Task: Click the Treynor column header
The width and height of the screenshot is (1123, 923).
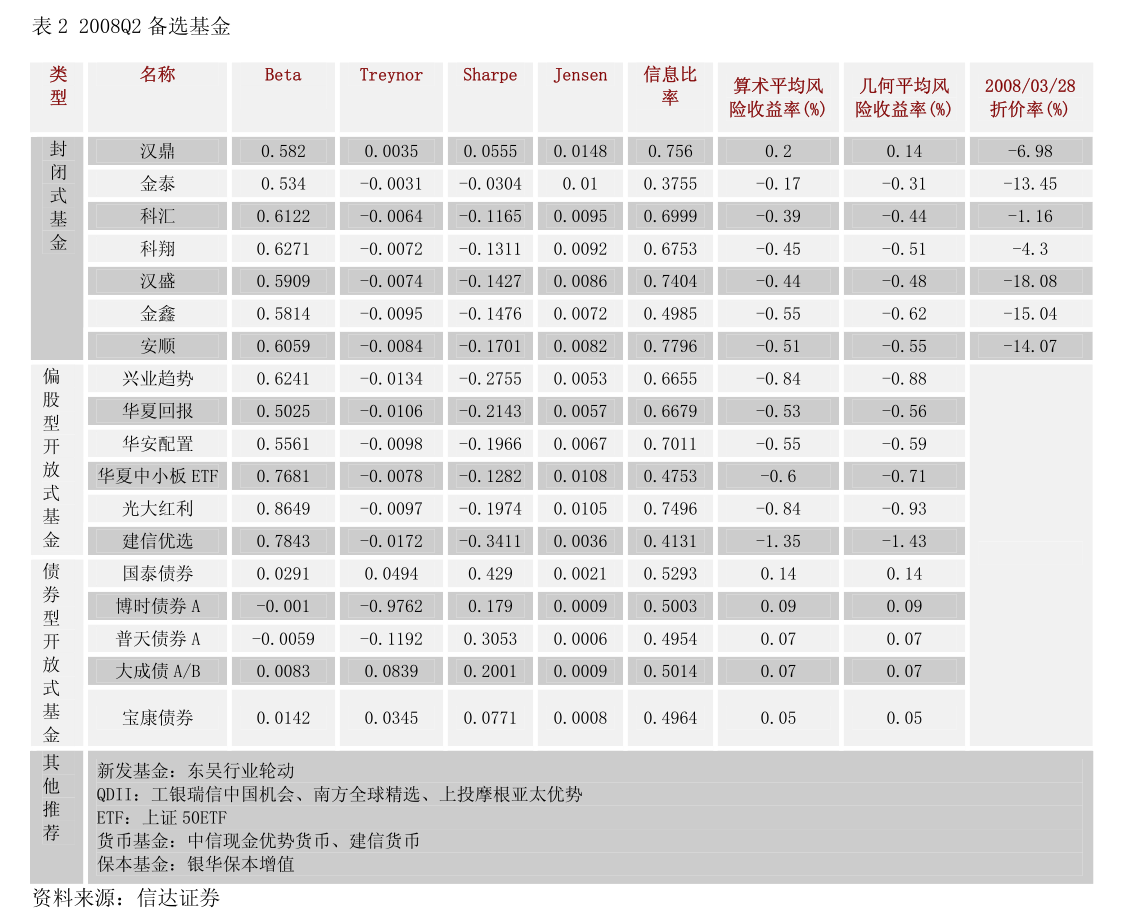Action: (x=390, y=74)
